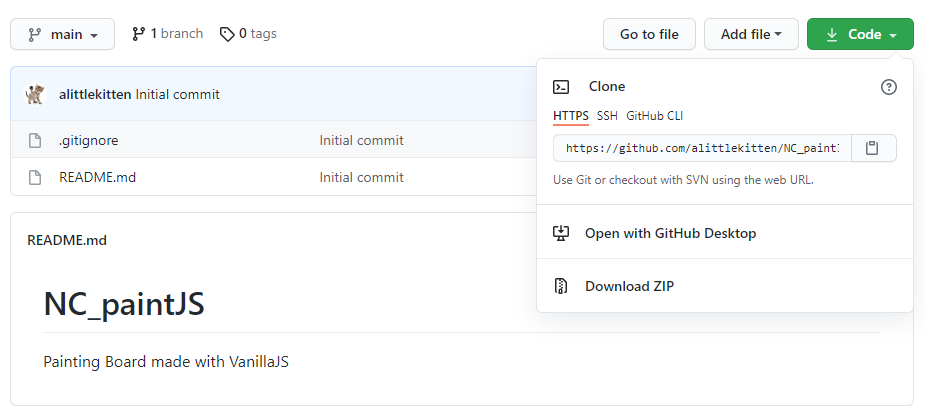Click the Use Git or checkout hint text
This screenshot has height=417, width=926.
(x=683, y=180)
